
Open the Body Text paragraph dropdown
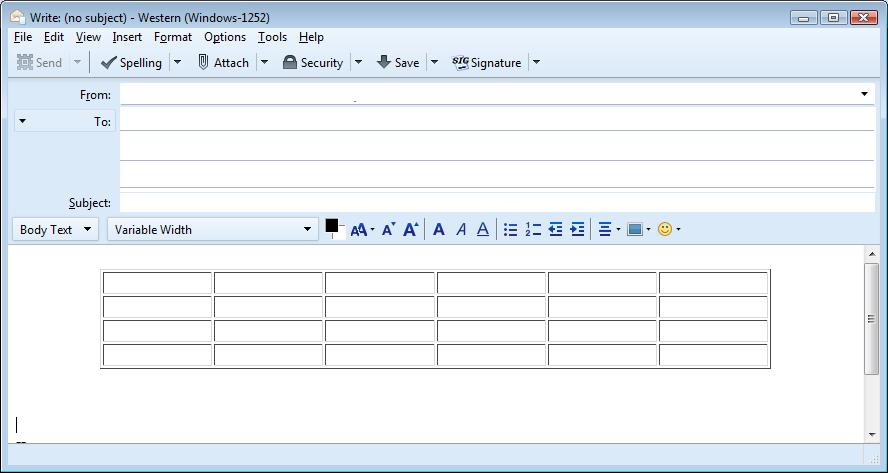(55, 229)
